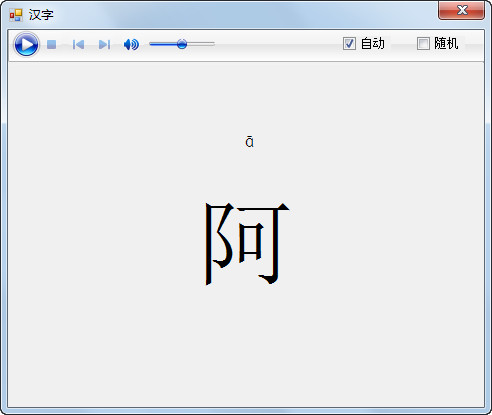Image resolution: width=492 pixels, height=415 pixels.
Task: Lower volume by clicking the slider's blue filled track
Action: [x=163, y=44]
